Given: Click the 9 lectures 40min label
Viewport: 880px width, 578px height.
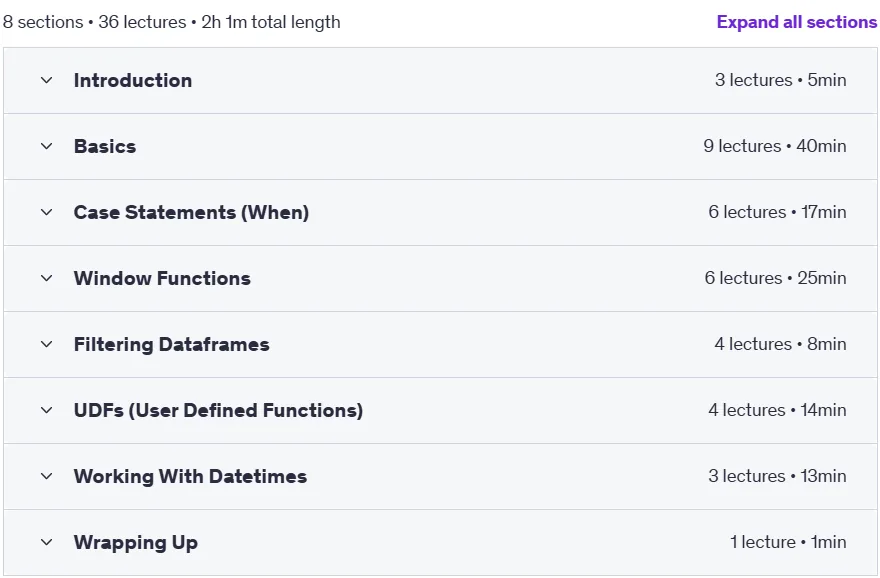Looking at the screenshot, I should (x=774, y=146).
